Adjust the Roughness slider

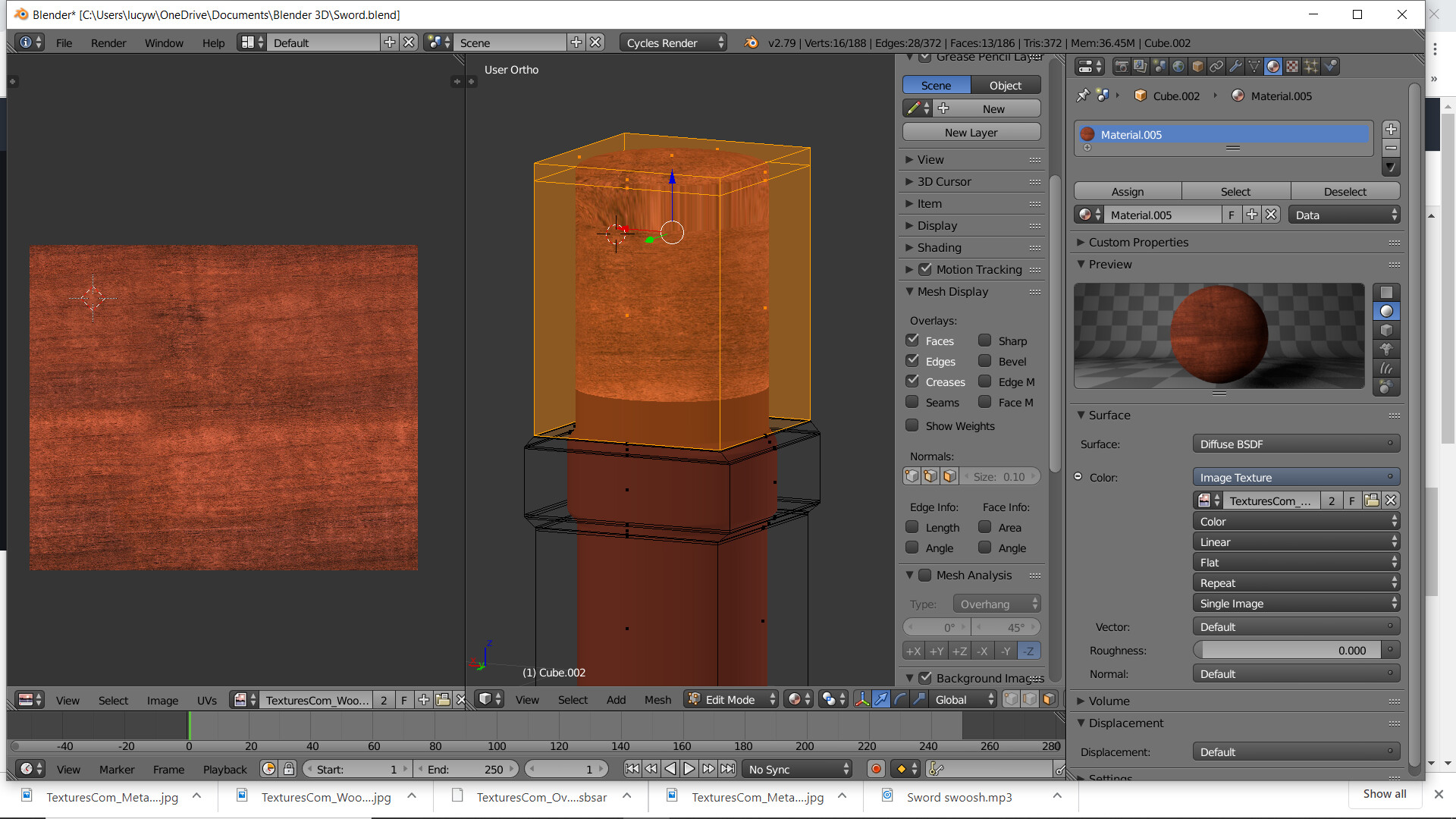tap(1288, 651)
